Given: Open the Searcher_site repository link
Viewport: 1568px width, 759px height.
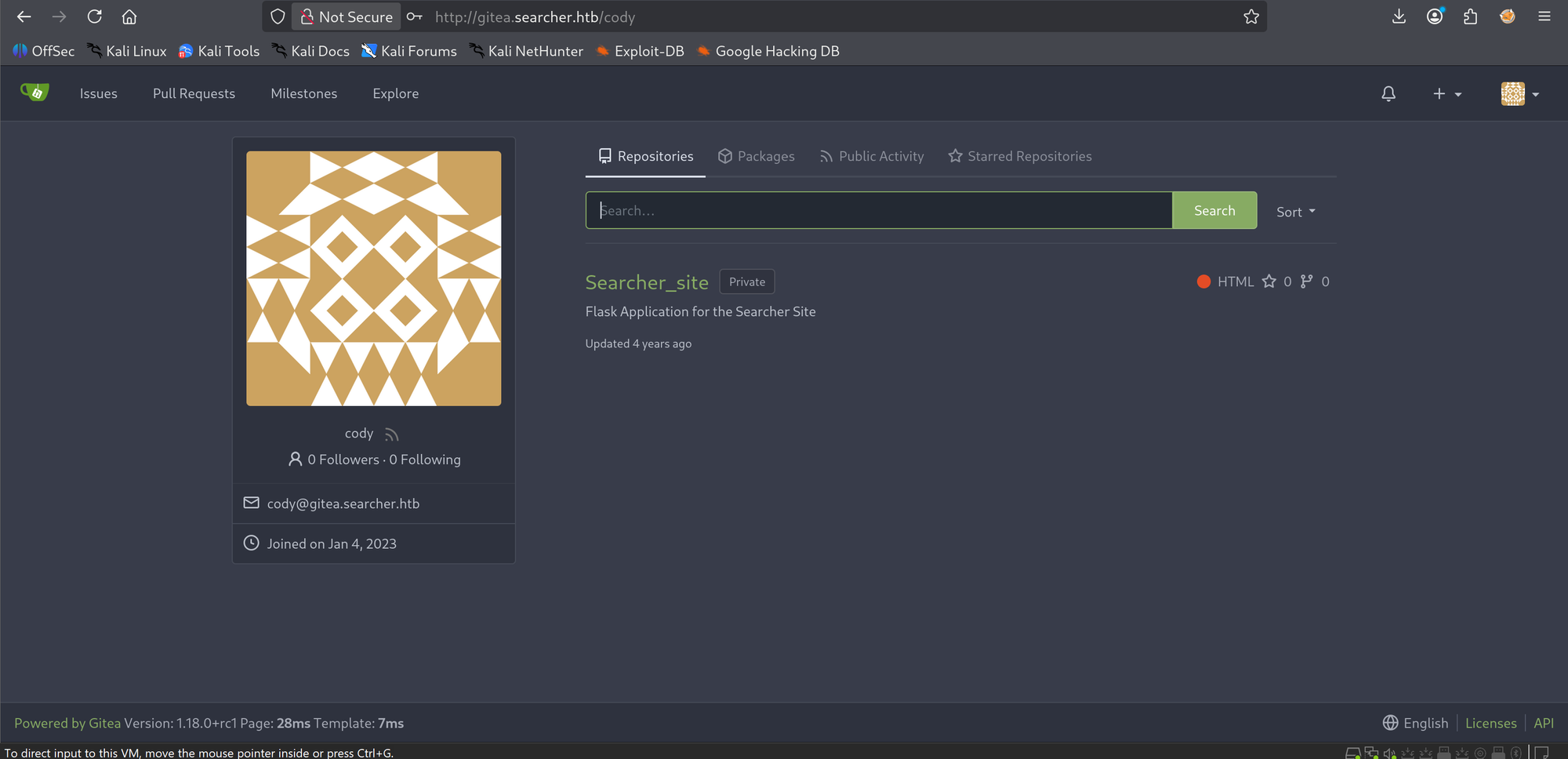Looking at the screenshot, I should point(647,282).
